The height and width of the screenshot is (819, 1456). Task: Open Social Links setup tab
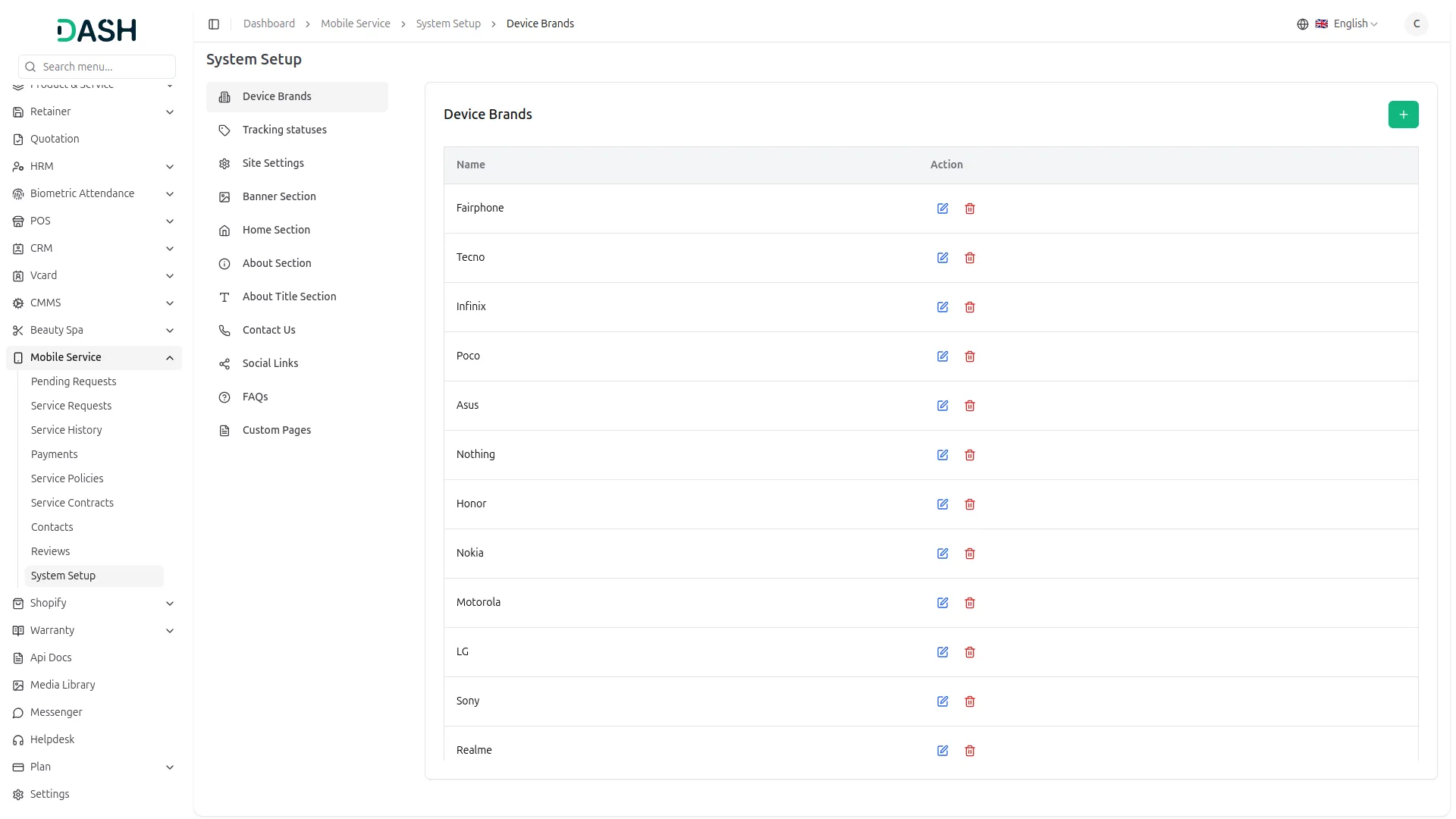tap(297, 363)
